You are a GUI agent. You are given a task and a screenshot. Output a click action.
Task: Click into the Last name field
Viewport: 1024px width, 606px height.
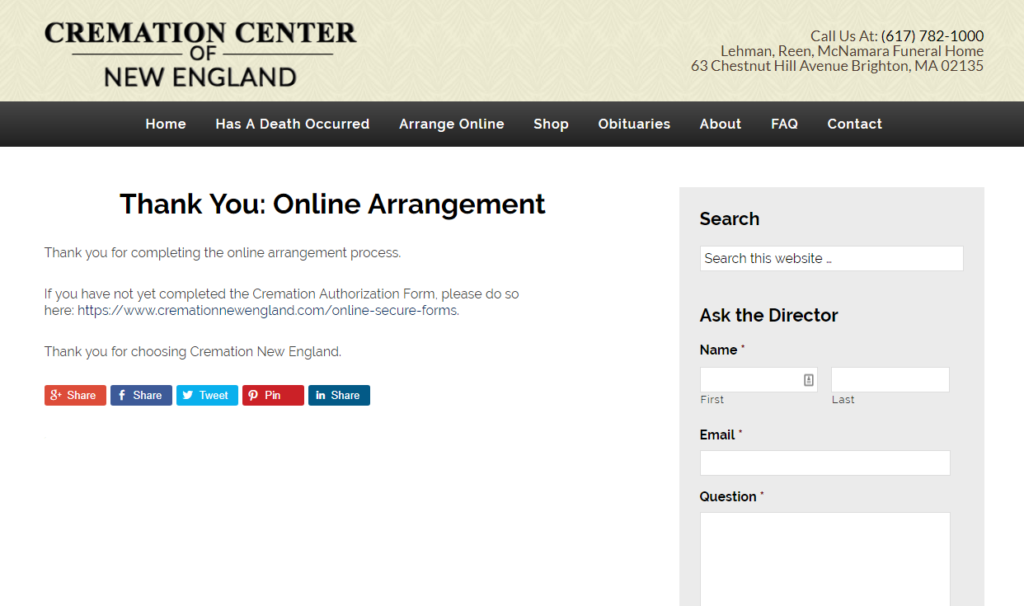pyautogui.click(x=890, y=380)
